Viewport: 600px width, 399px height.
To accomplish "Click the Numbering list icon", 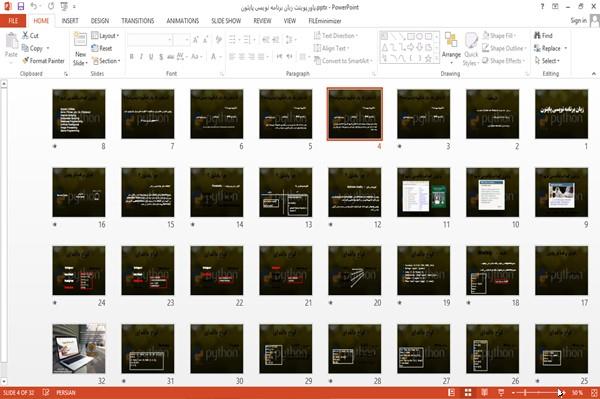I will point(247,40).
